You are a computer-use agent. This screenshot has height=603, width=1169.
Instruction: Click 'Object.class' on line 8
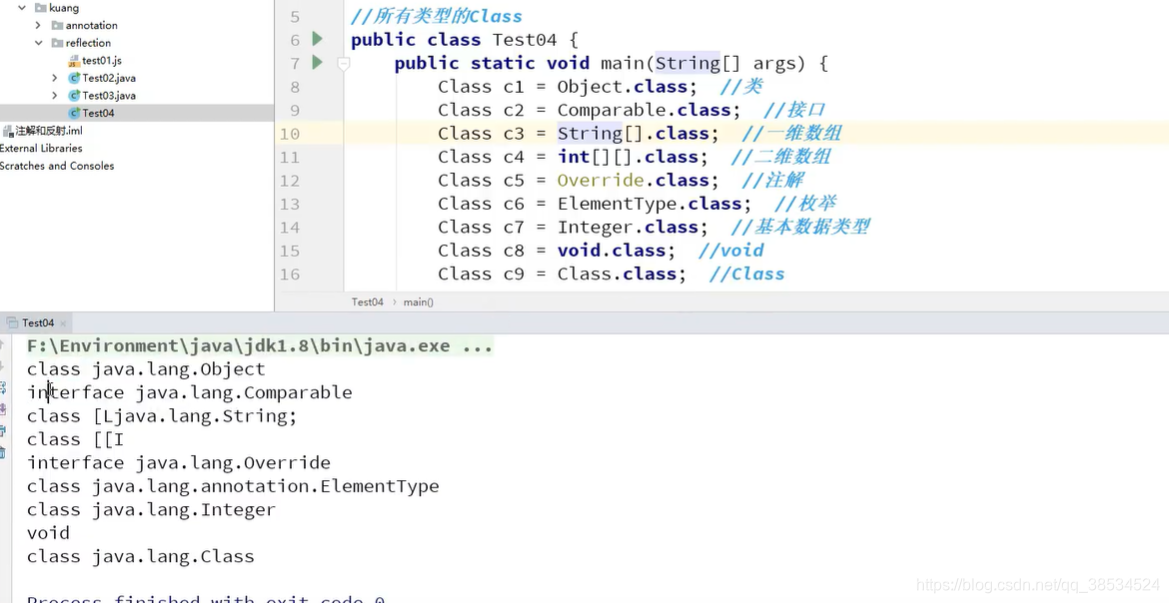point(627,87)
